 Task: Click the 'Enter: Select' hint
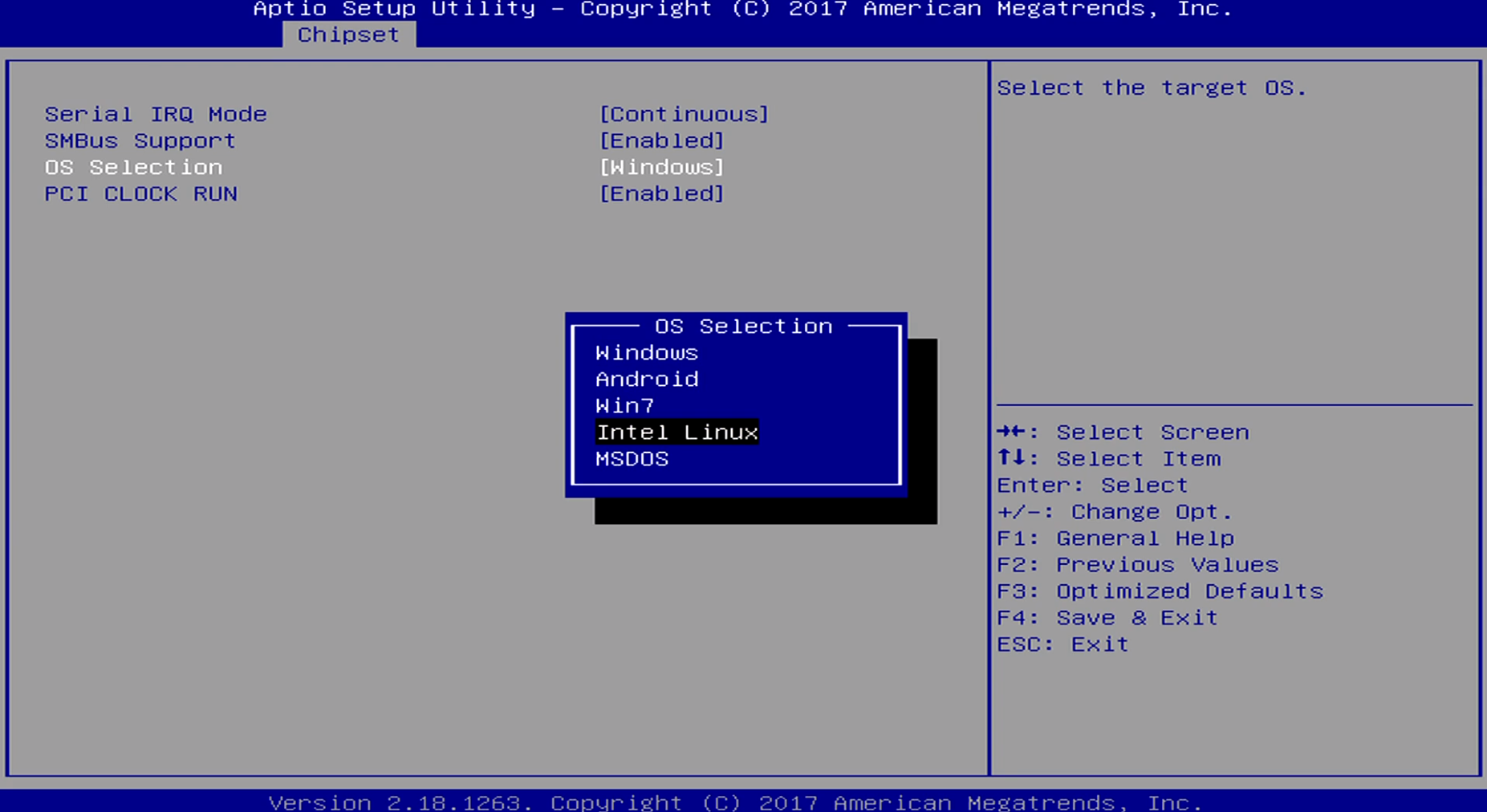[1092, 485]
